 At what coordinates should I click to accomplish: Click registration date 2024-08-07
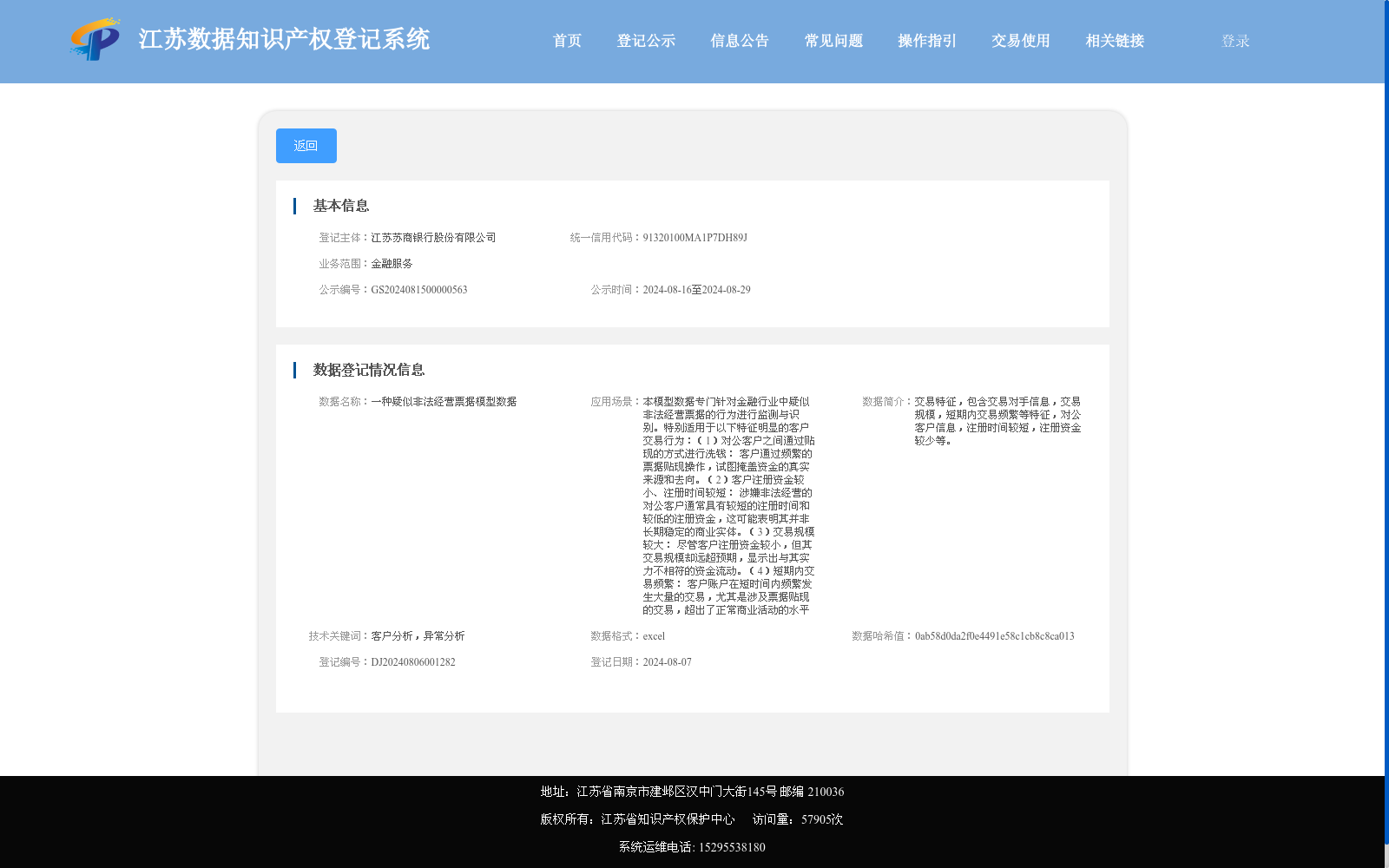(x=667, y=662)
